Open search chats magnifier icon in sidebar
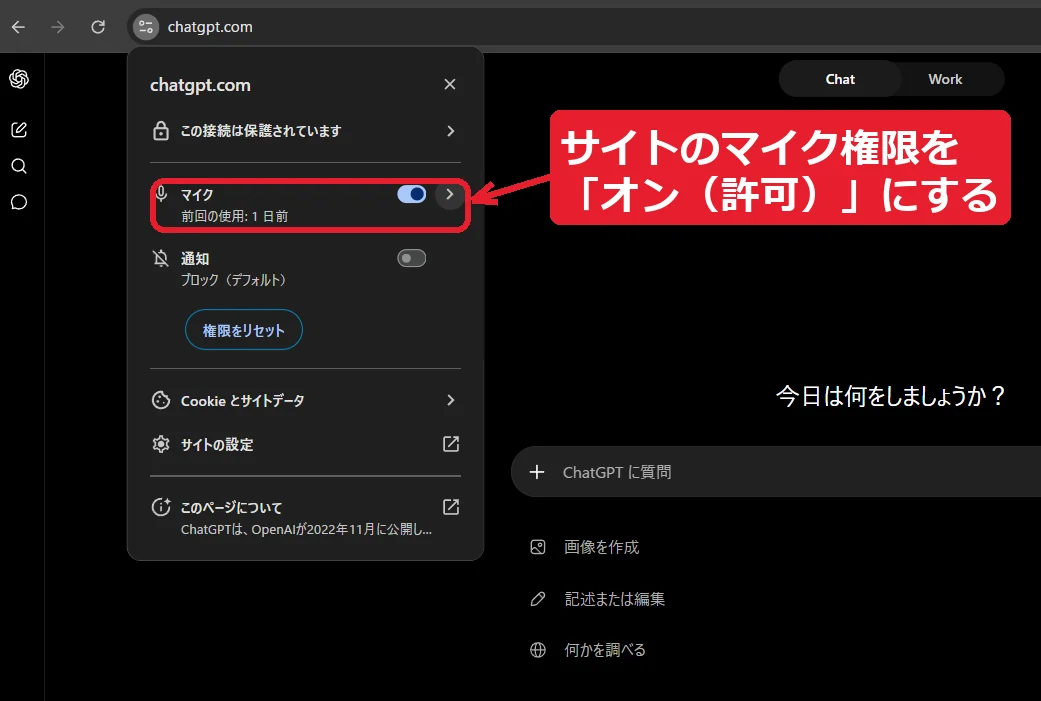The image size is (1041, 701). click(19, 166)
